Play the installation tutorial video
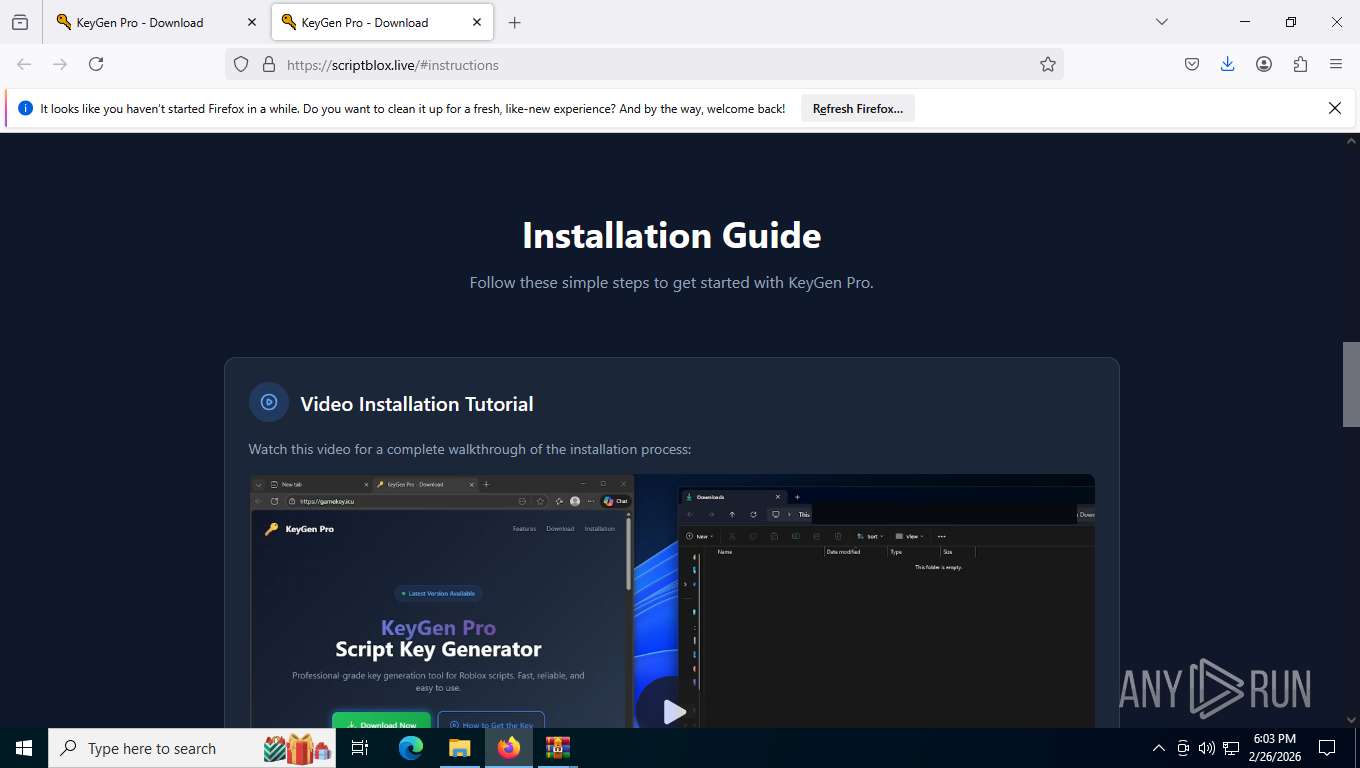 click(x=675, y=711)
